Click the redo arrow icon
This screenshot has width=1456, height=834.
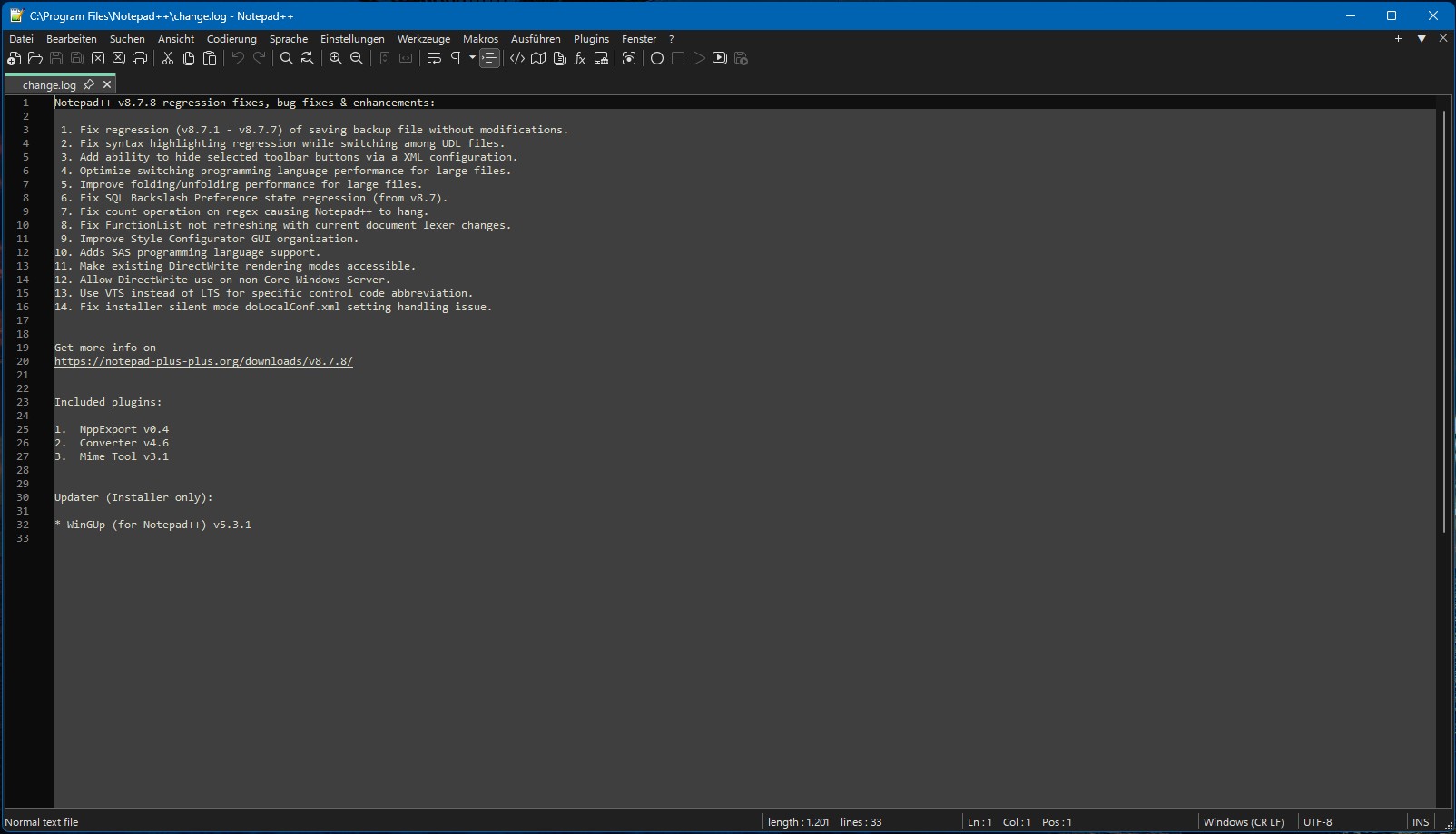(x=259, y=58)
